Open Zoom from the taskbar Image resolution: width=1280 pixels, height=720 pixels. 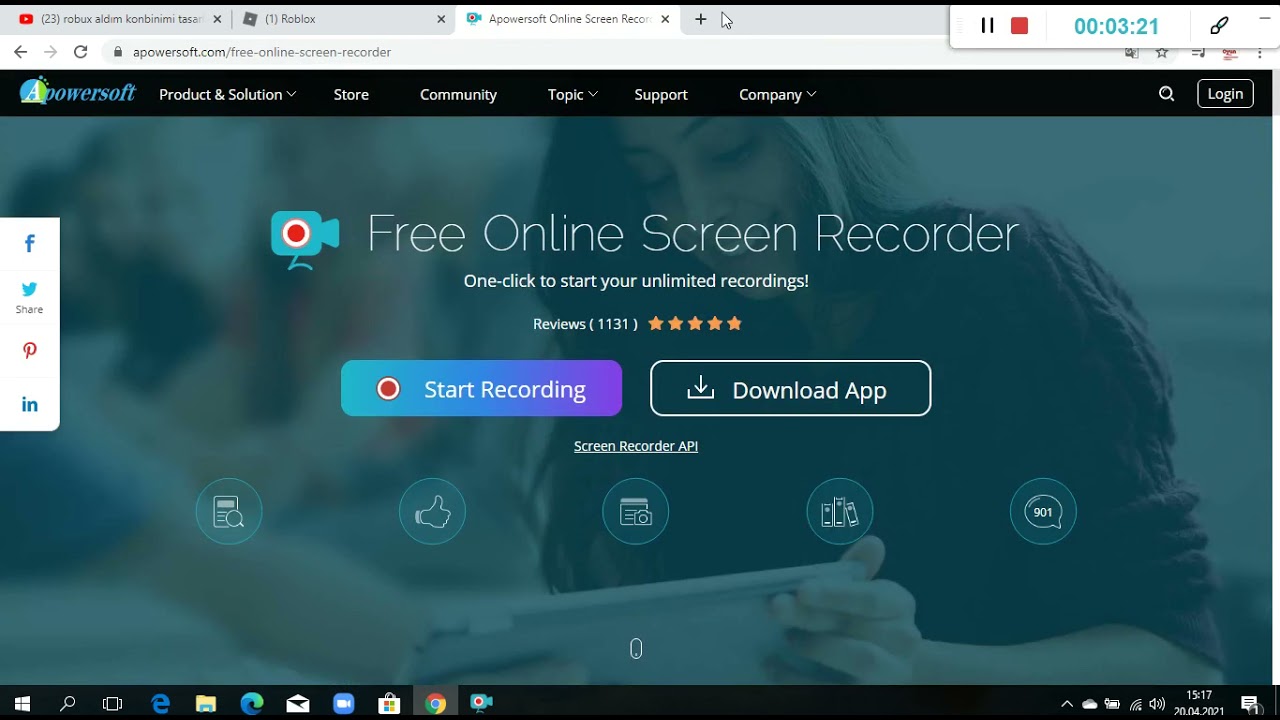point(343,703)
